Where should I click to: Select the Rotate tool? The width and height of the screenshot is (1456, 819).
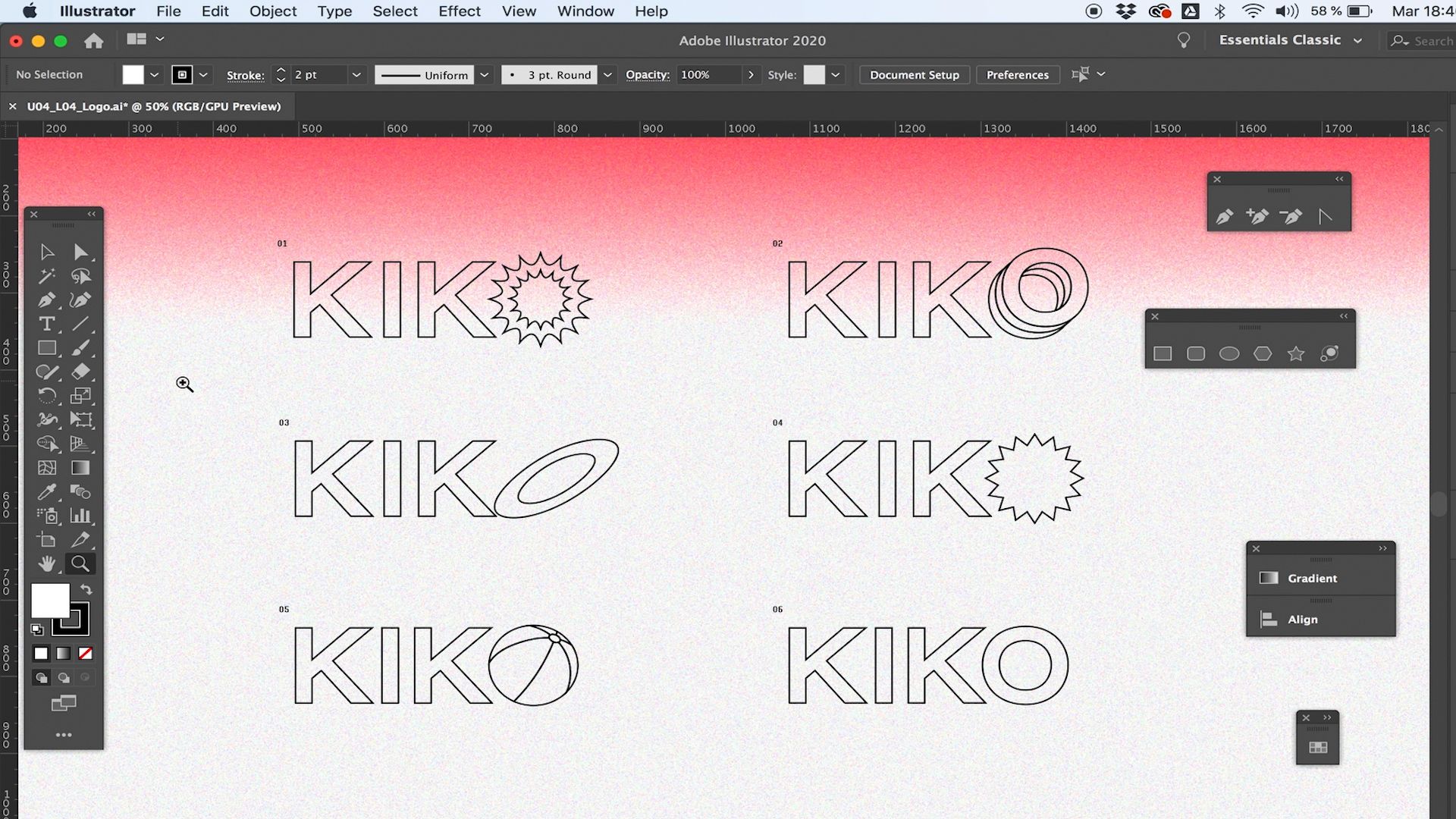pyautogui.click(x=47, y=396)
